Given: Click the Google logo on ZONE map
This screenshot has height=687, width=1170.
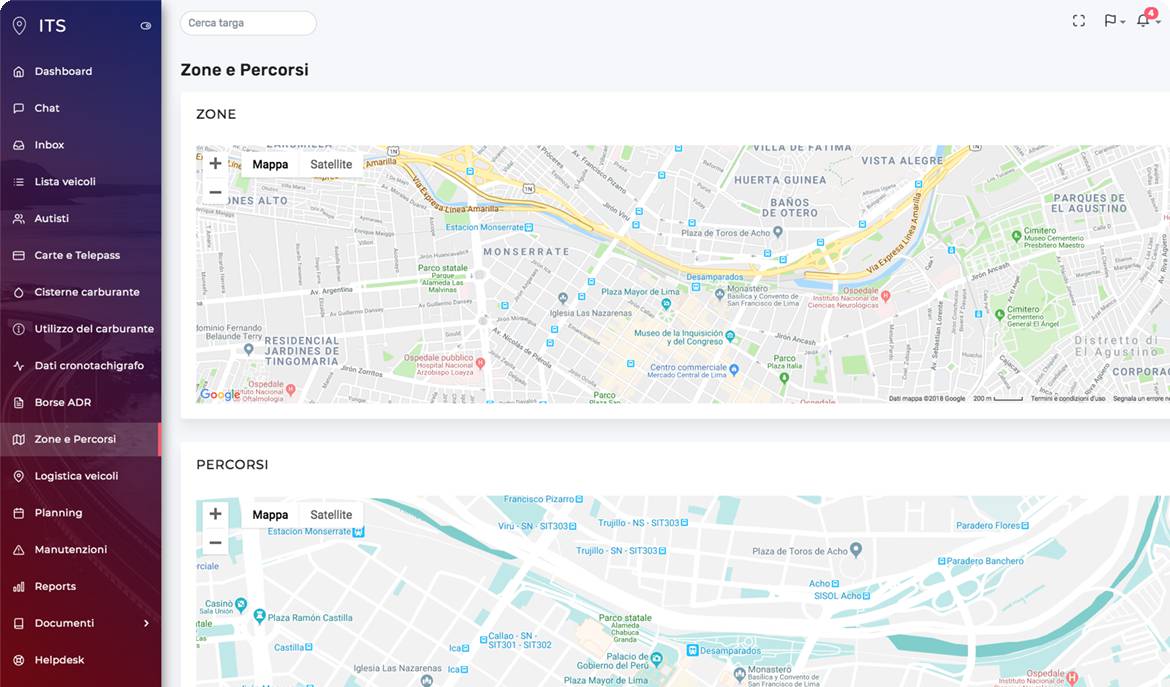Looking at the screenshot, I should [220, 395].
